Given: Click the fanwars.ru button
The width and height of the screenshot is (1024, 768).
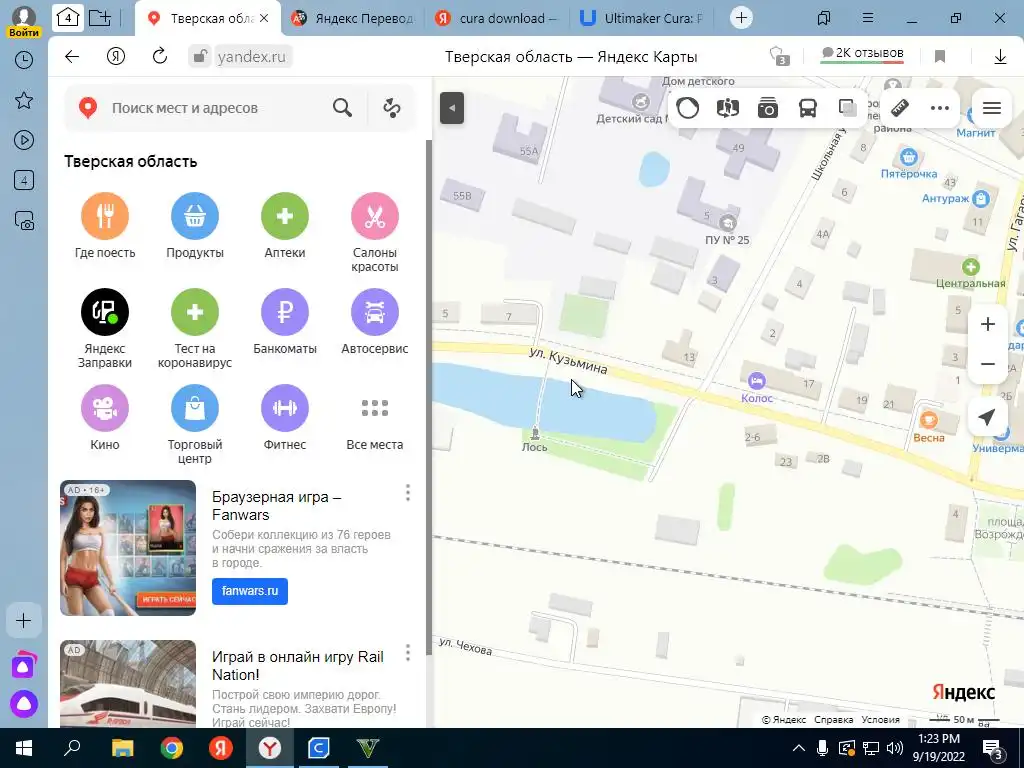Looking at the screenshot, I should click(249, 591).
